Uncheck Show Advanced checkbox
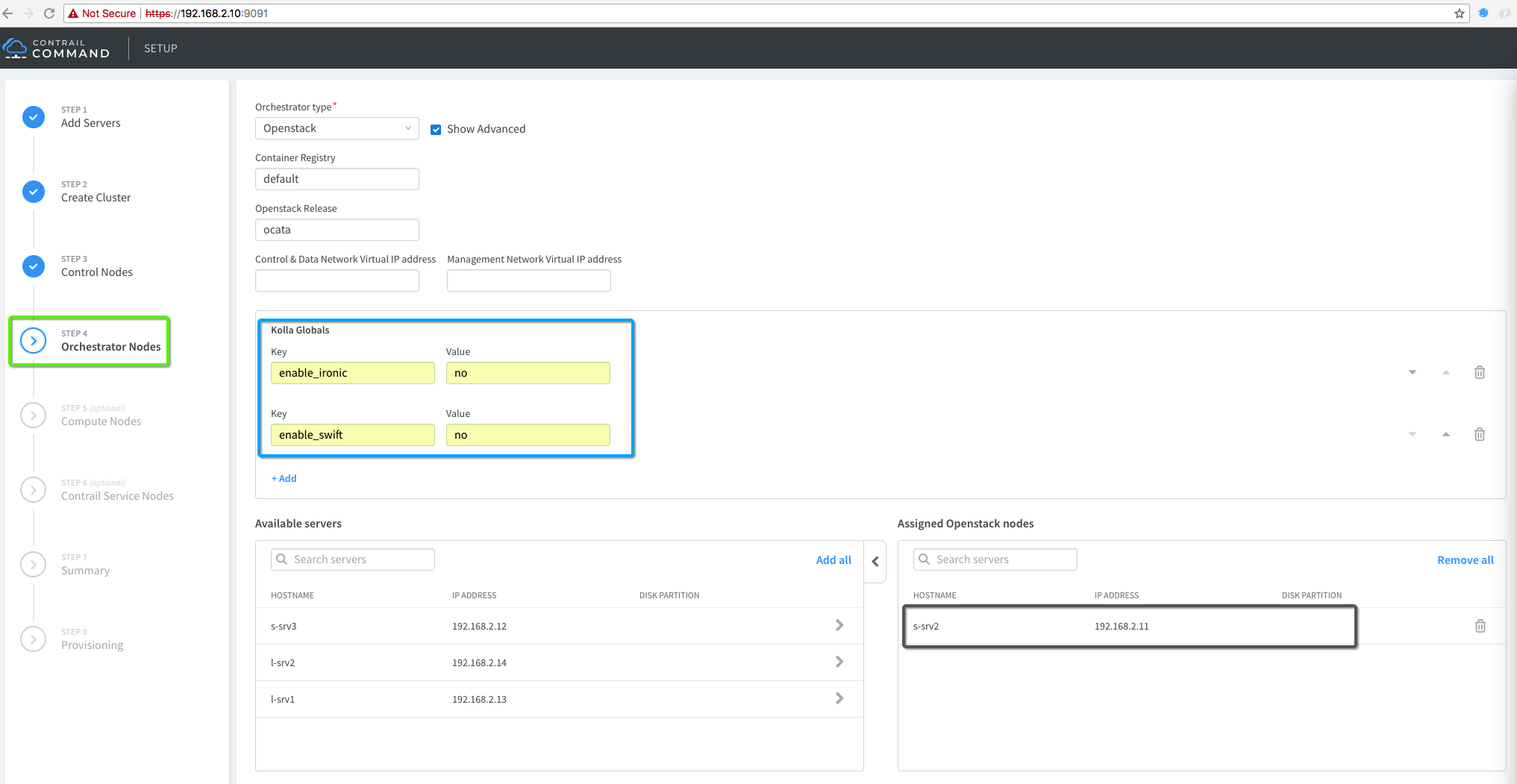Screen dimensions: 1517x784 (x=436, y=130)
